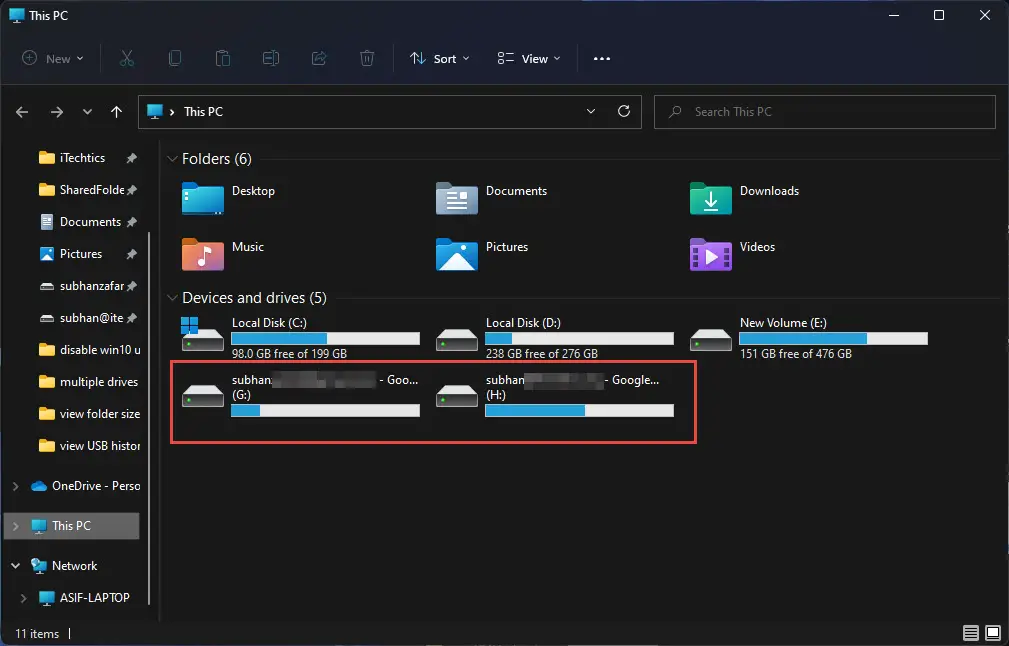Expand the ASIF-LAPTOP network node
Viewport: 1009px width, 646px height.
(x=24, y=598)
